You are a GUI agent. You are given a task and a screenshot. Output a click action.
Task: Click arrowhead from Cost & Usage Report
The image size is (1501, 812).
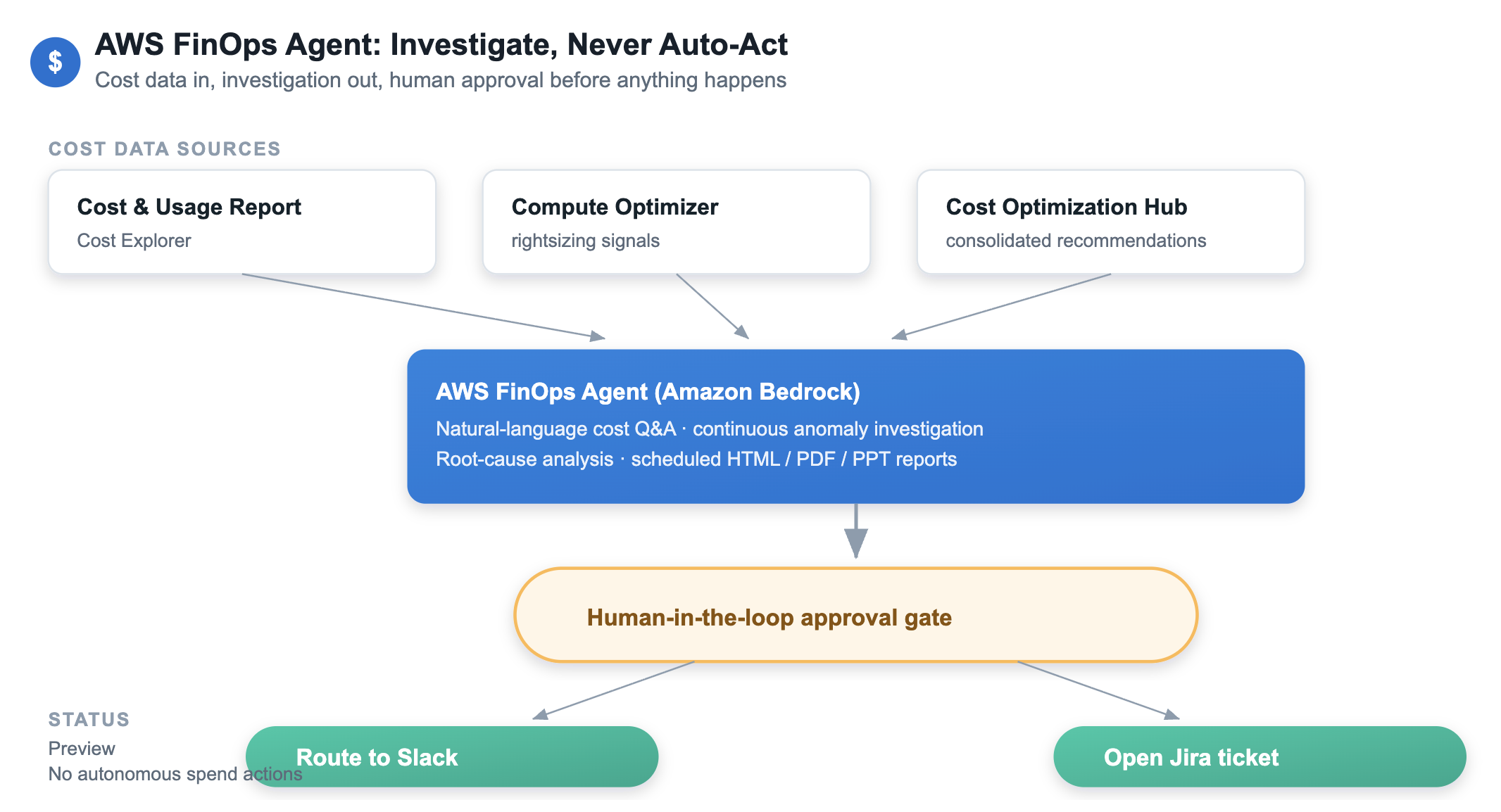598,336
